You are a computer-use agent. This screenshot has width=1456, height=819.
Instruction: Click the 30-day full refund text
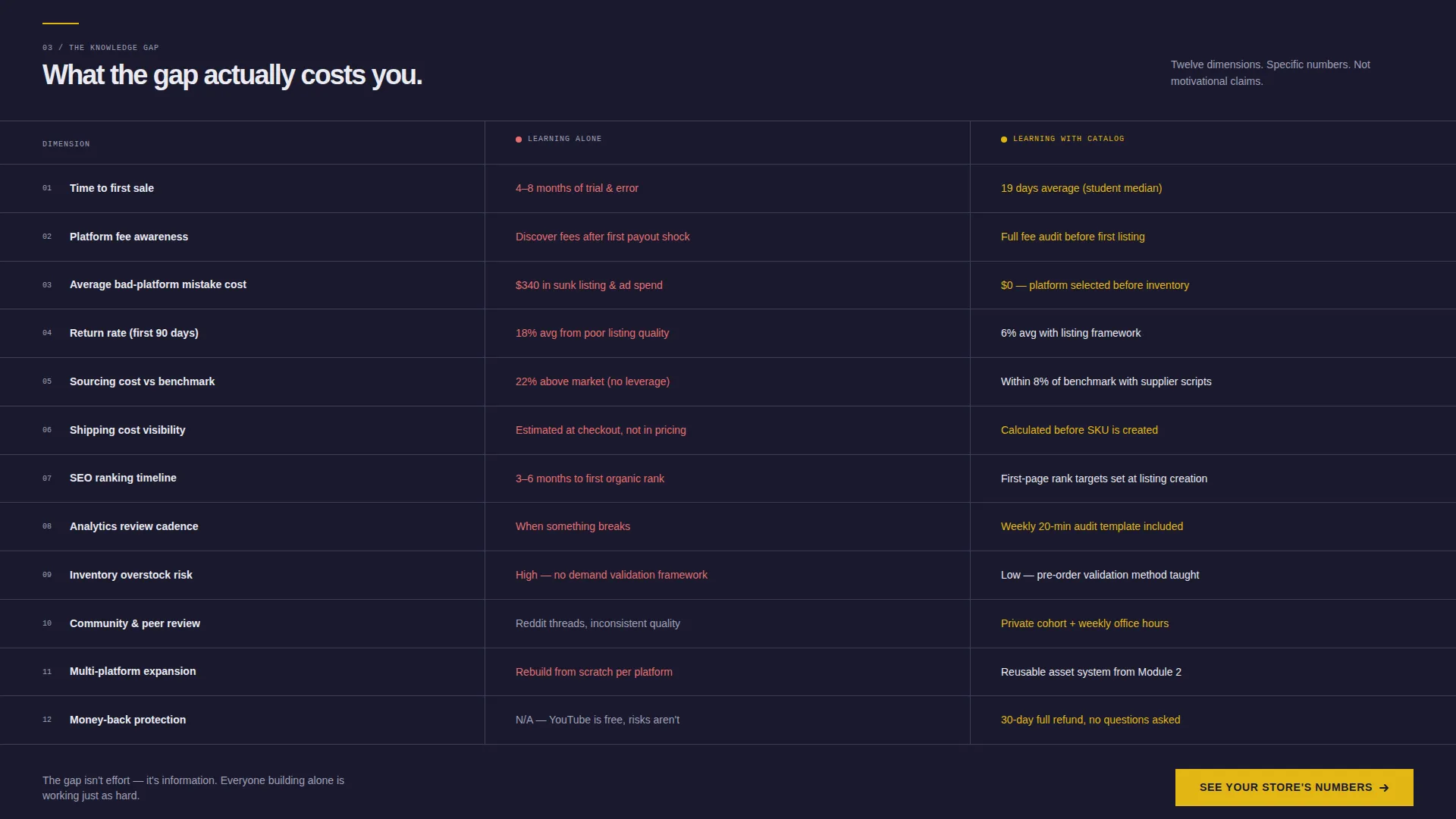pos(1090,720)
